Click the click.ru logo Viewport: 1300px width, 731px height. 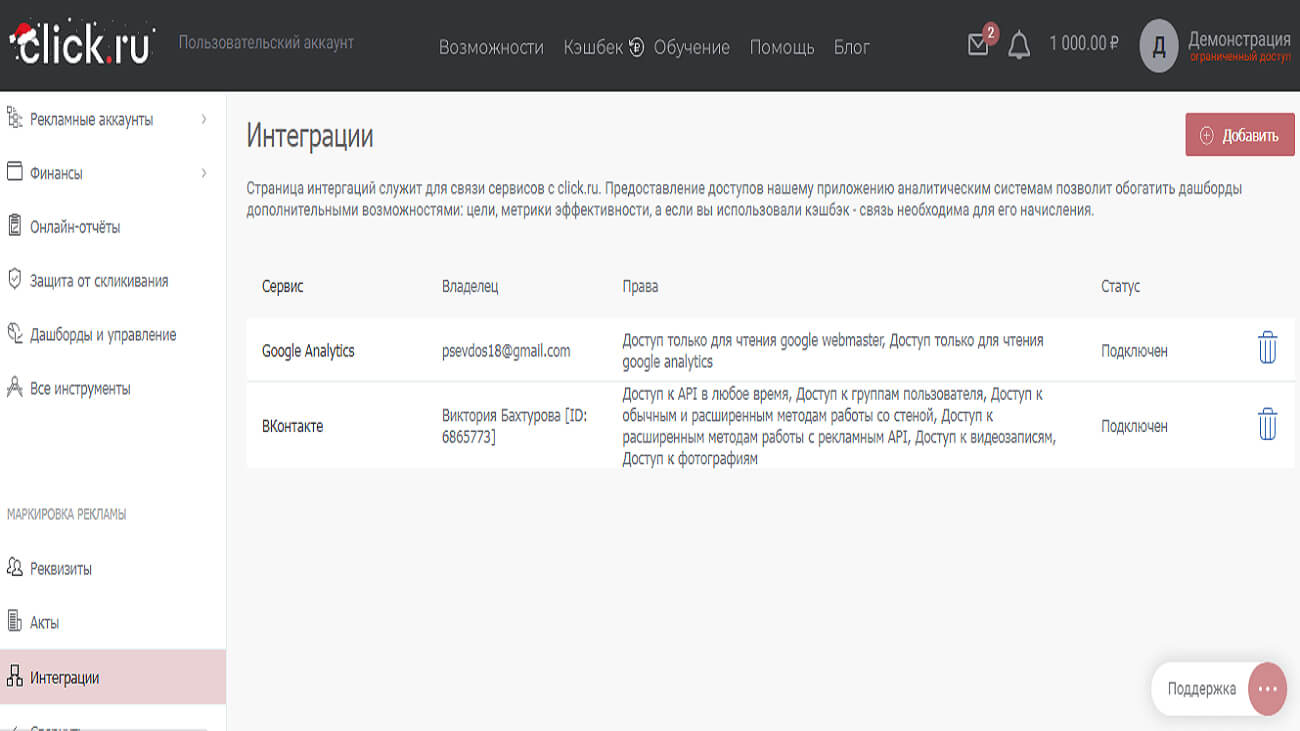(80, 45)
